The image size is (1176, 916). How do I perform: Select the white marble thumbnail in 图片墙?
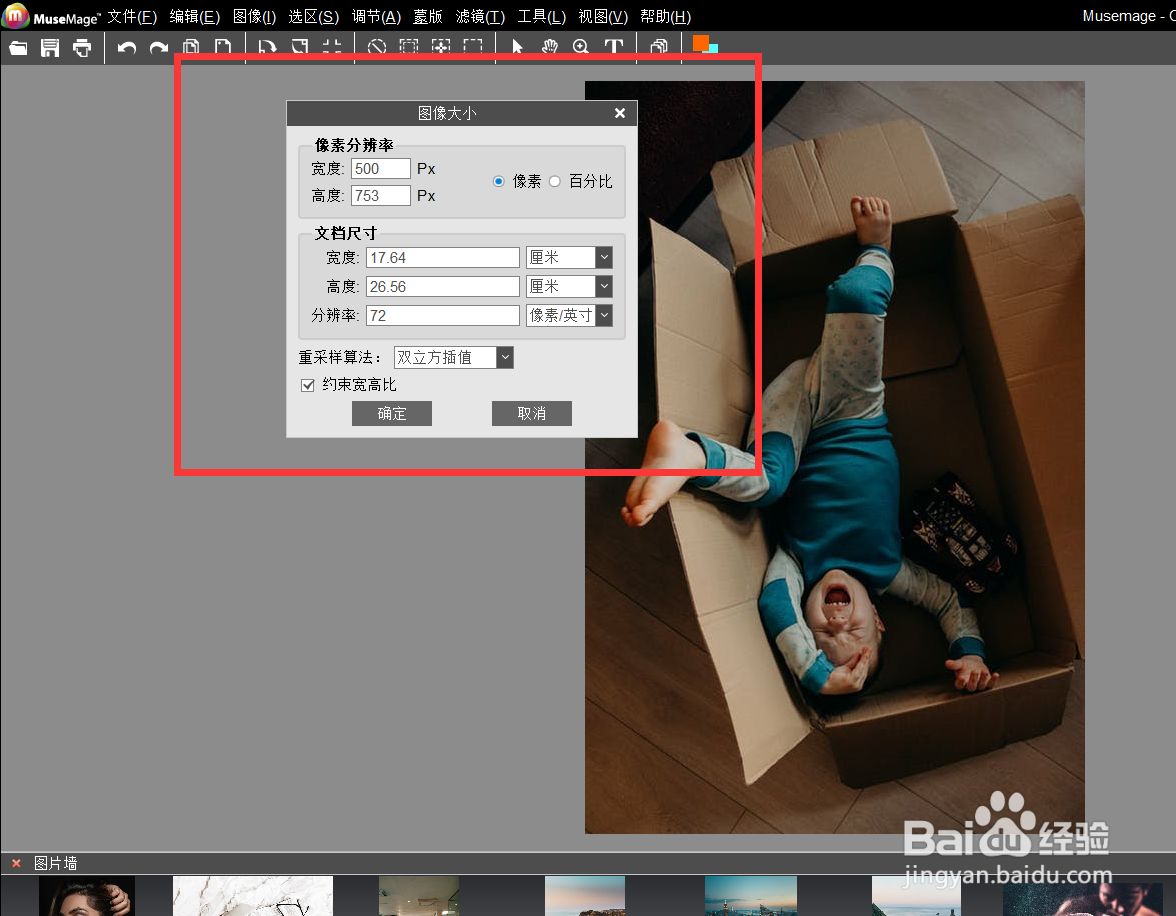coord(253,896)
